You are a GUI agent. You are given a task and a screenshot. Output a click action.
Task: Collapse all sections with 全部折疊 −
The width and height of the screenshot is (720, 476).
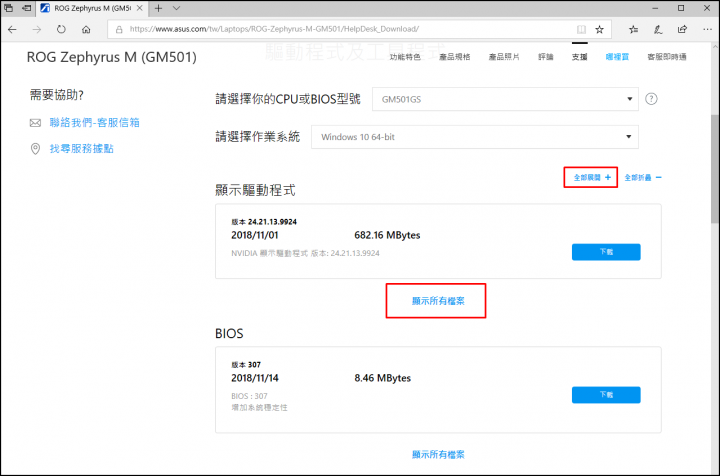[643, 177]
